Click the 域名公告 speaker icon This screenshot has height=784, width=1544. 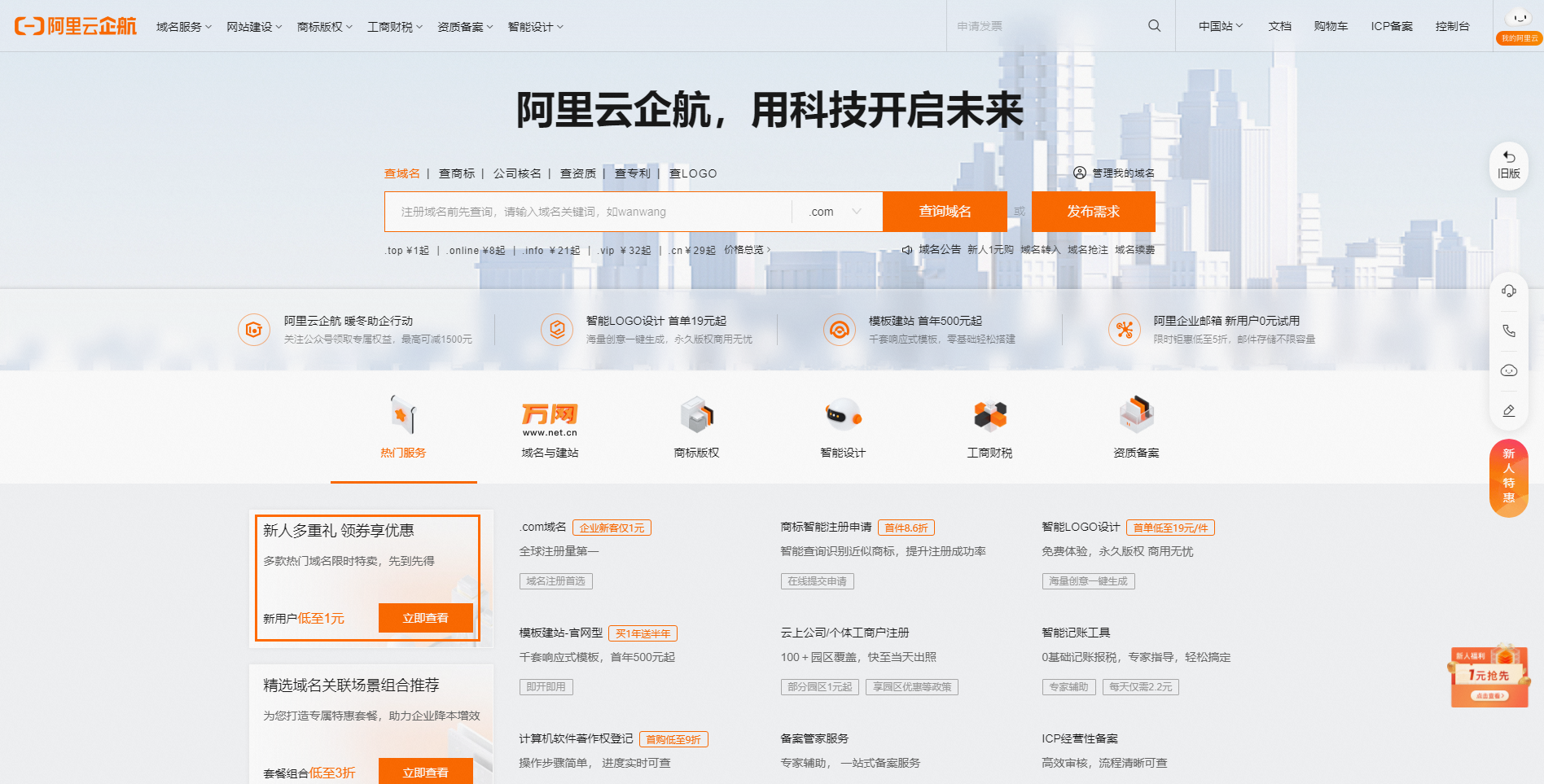[x=907, y=250]
